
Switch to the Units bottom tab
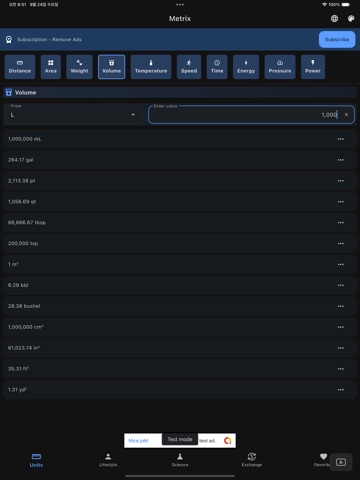(x=36, y=460)
